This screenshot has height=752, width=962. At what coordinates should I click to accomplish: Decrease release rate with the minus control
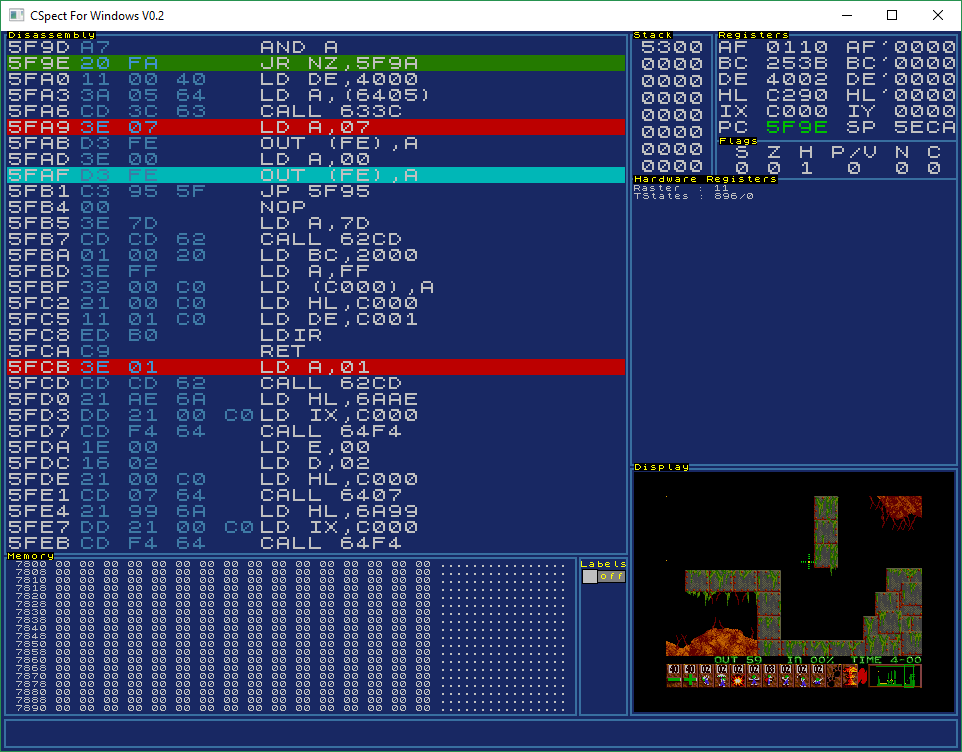click(675, 677)
